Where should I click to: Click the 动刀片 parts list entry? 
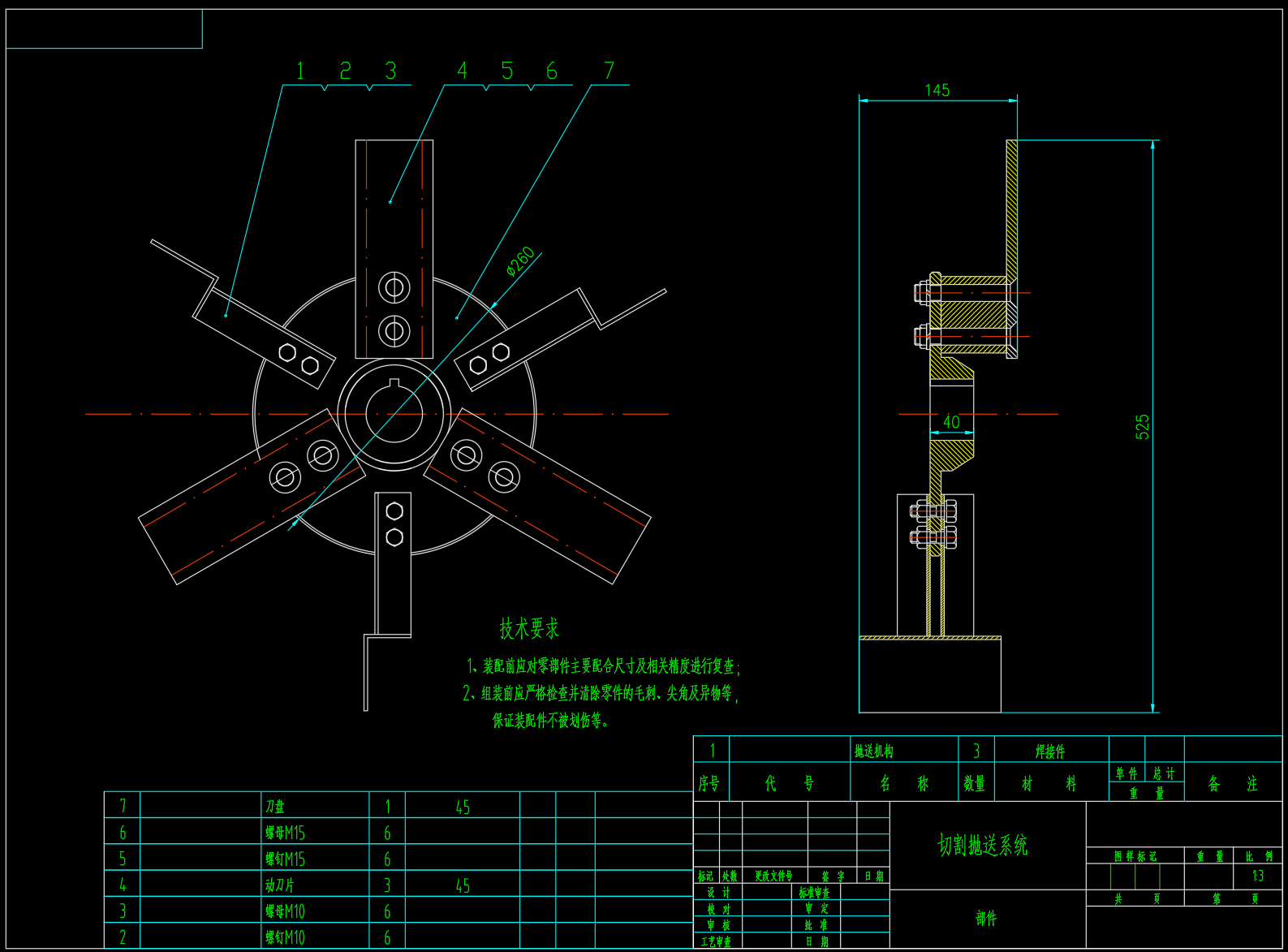(280, 885)
